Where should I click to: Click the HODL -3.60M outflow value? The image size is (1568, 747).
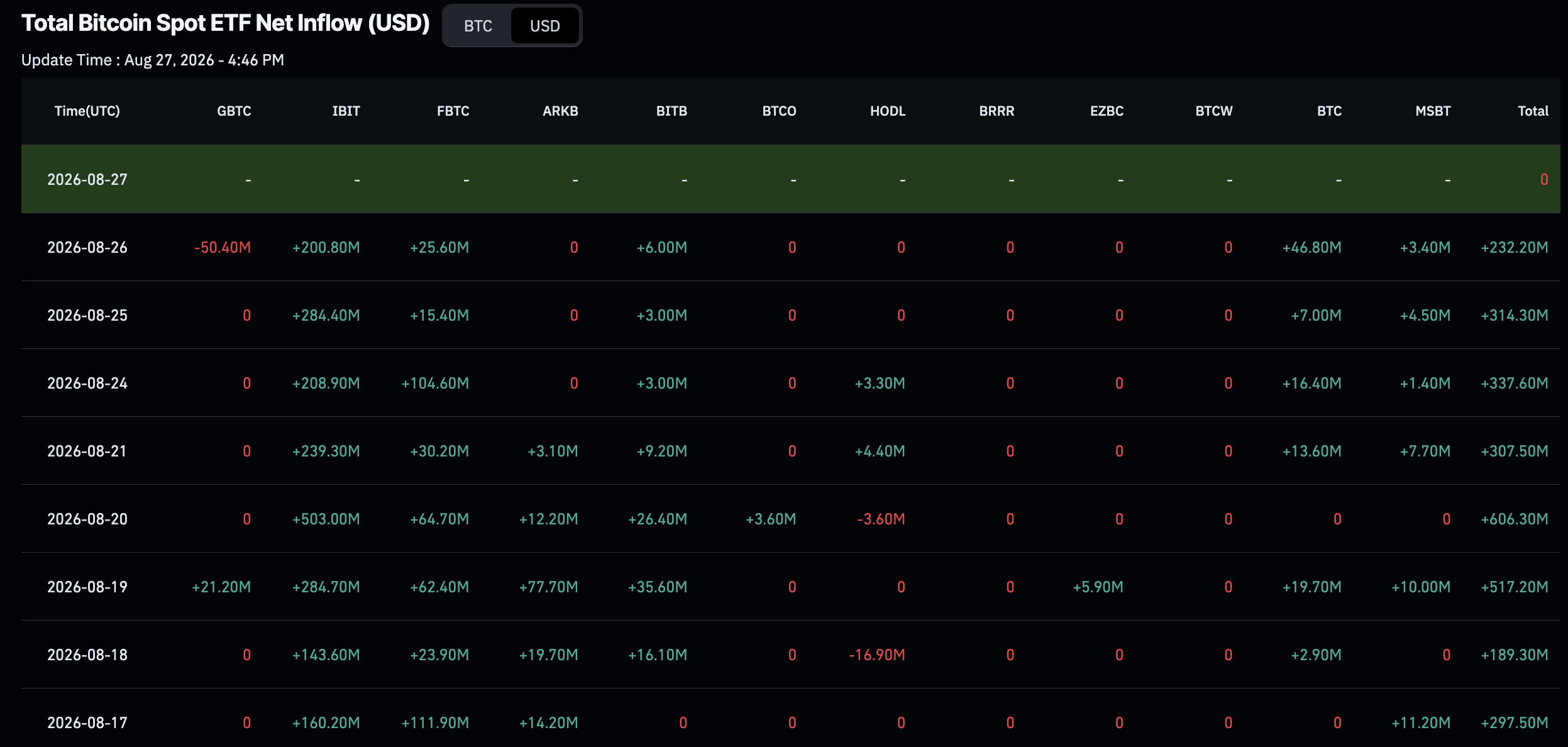pyautogui.click(x=881, y=519)
